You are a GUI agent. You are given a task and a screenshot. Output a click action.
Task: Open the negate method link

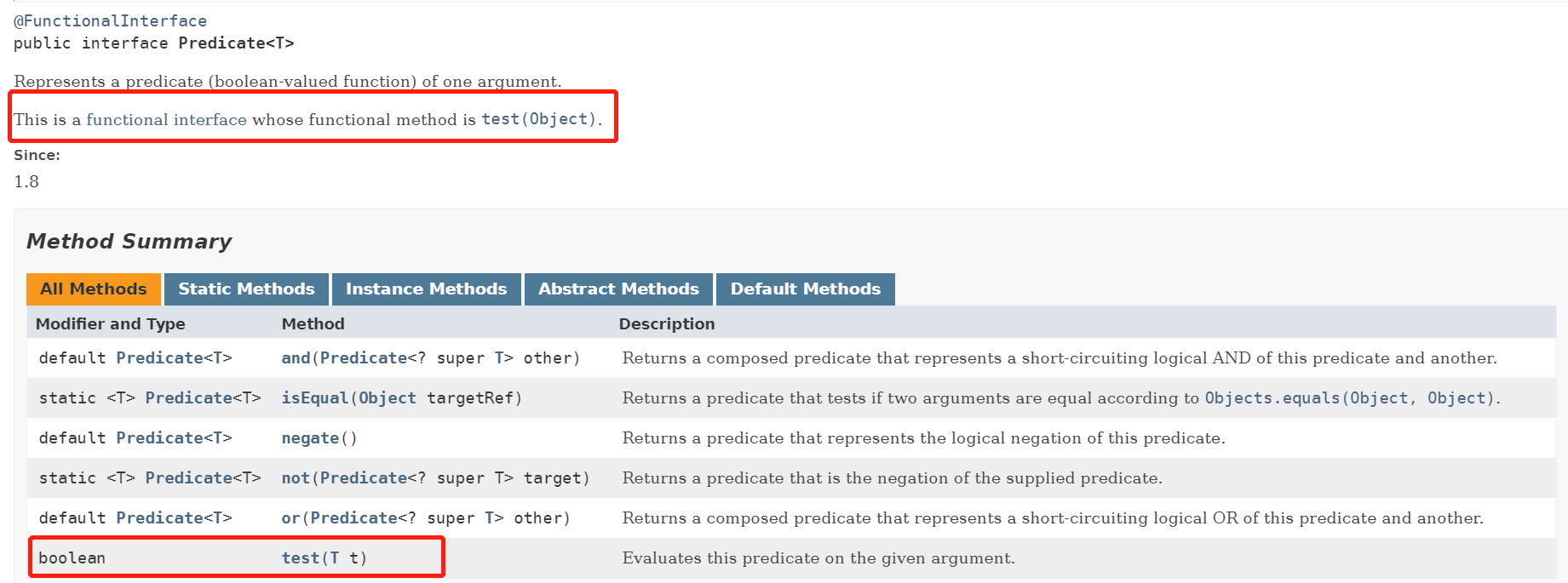tap(310, 438)
